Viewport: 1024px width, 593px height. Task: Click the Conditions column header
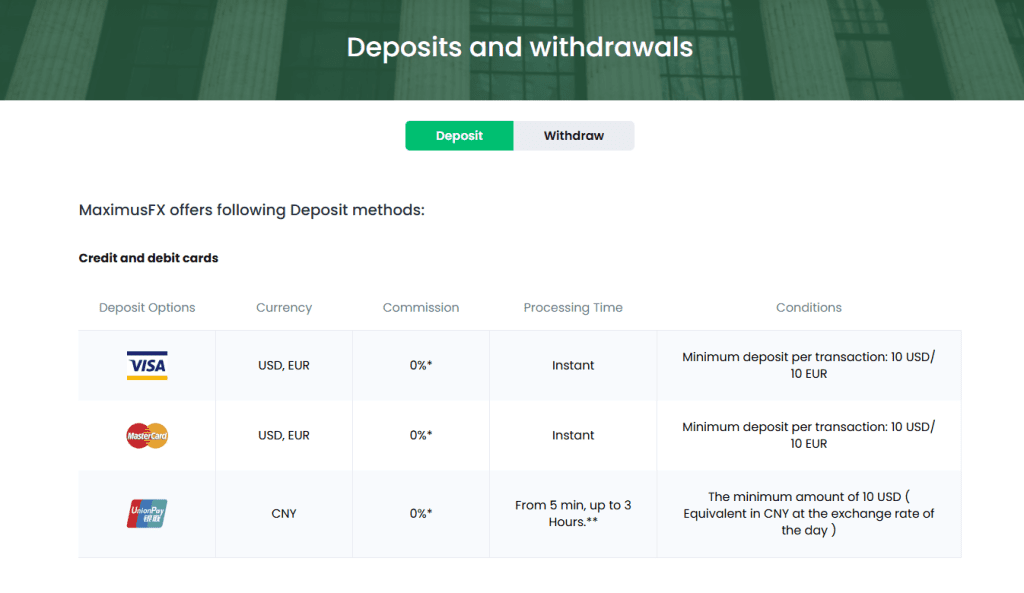[808, 308]
